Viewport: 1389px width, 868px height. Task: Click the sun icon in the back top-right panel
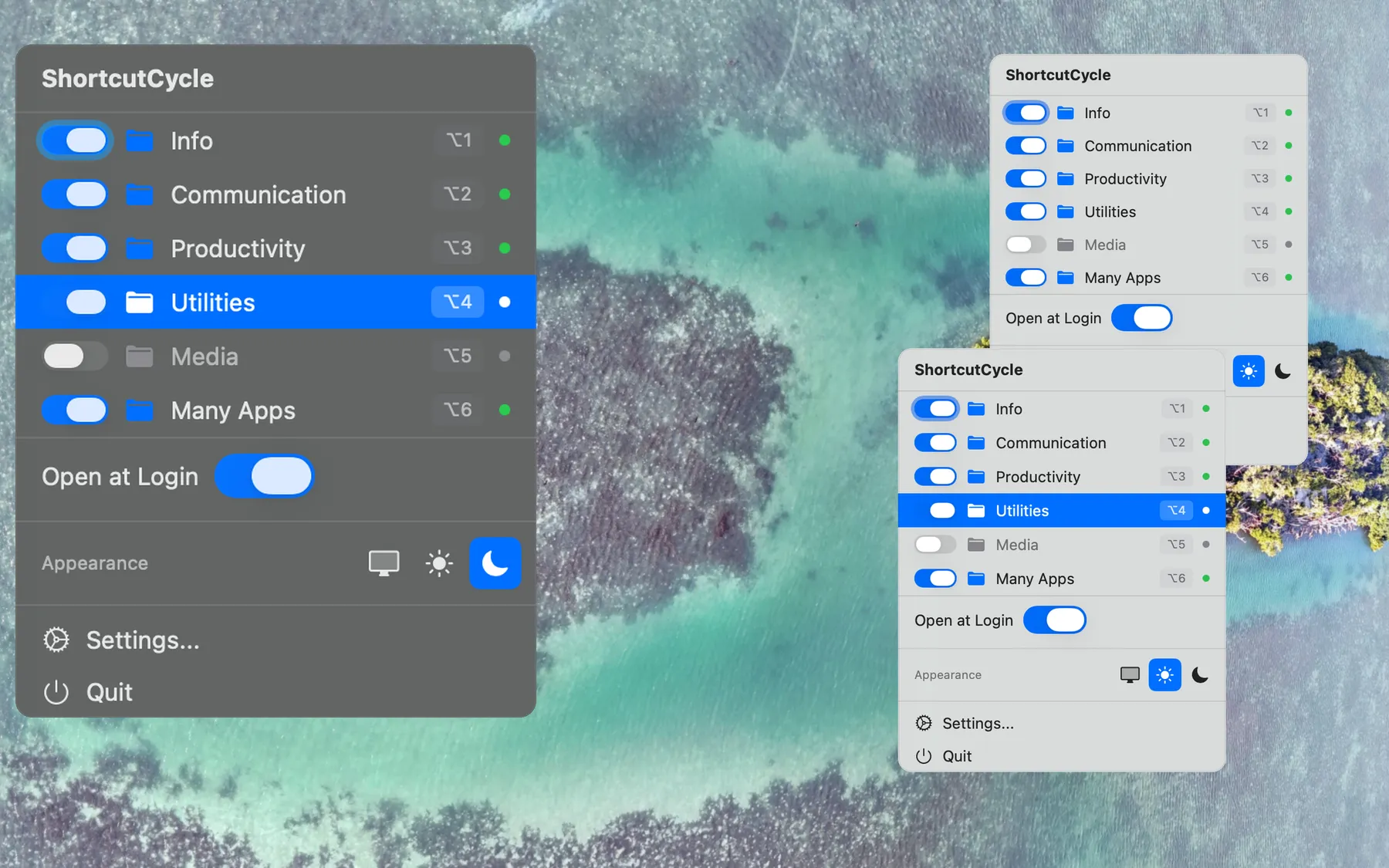(x=1248, y=371)
